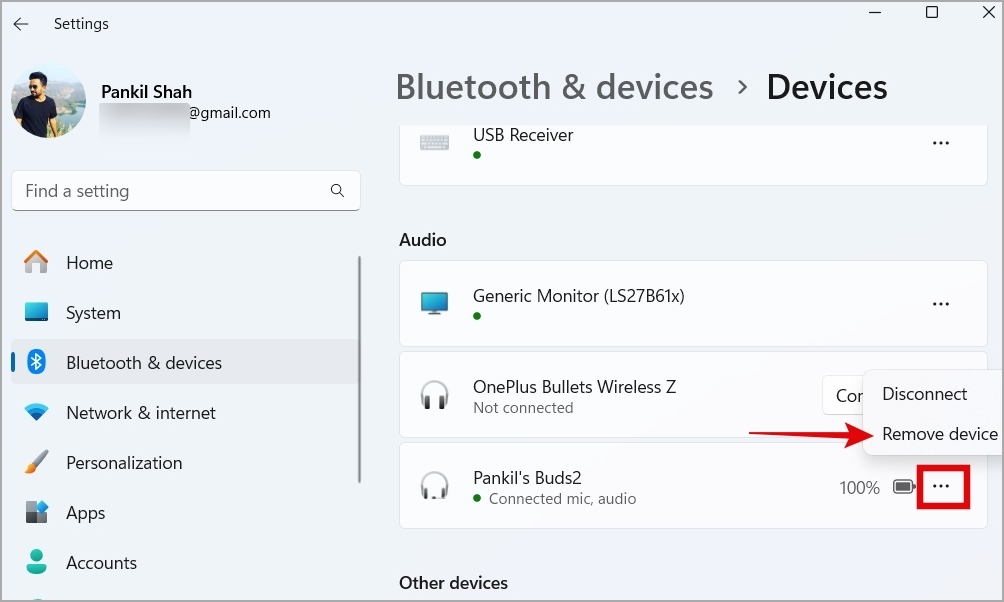
Task: Click the Network Wi-Fi icon
Action: (37, 413)
